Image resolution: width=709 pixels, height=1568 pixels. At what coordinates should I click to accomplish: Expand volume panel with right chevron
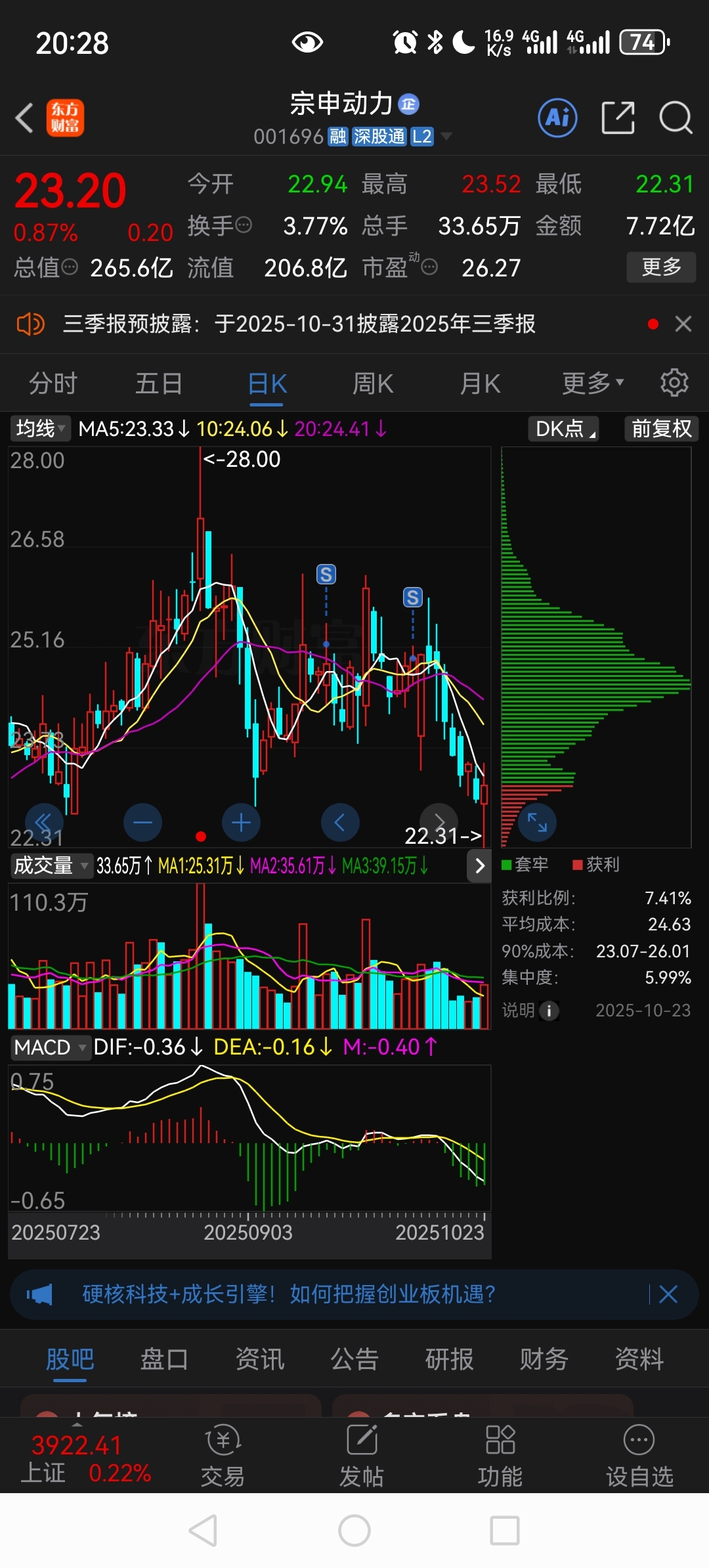tap(479, 865)
